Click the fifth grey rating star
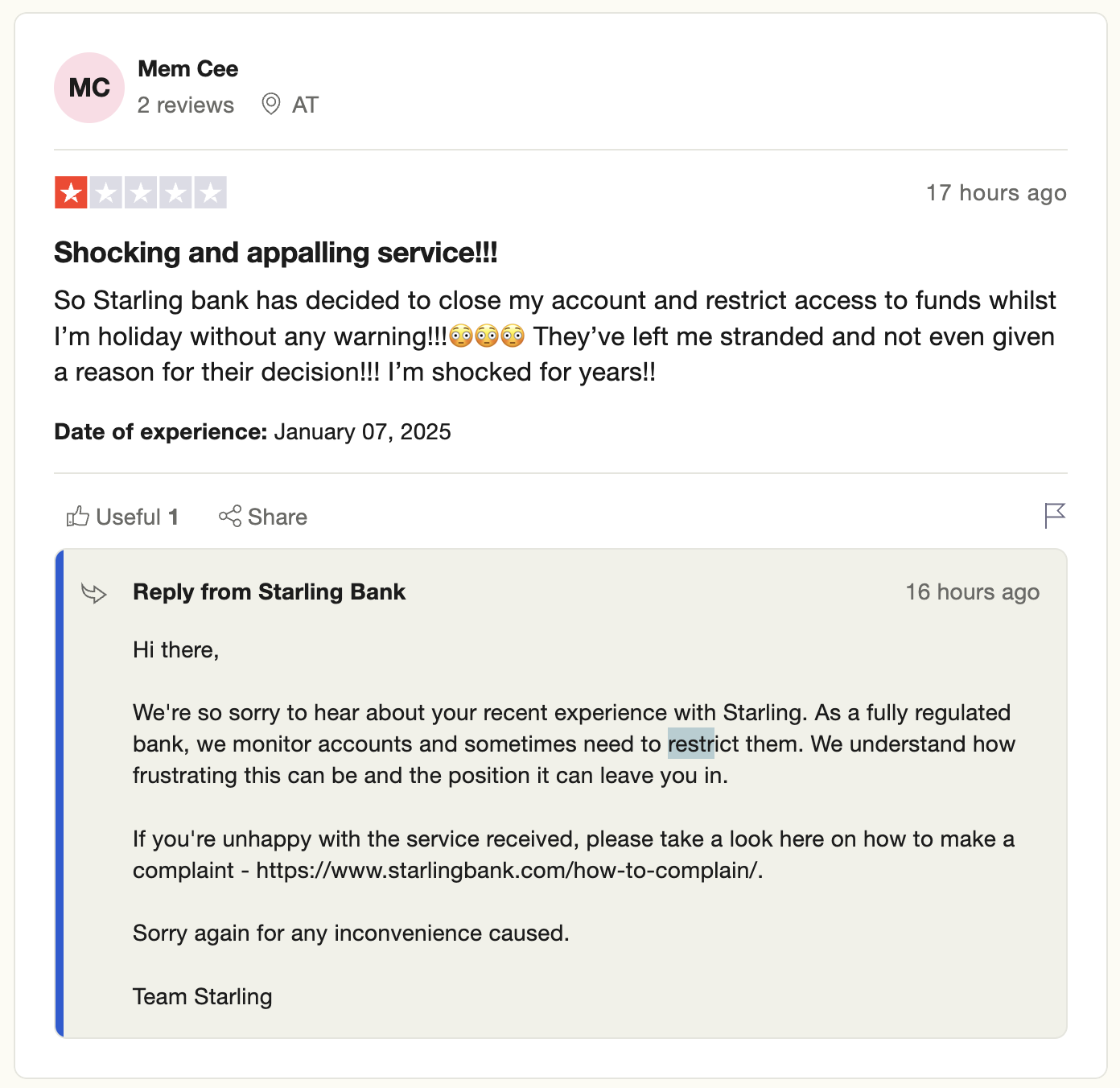Screen dimensions: 1120x1088 click(x=210, y=192)
